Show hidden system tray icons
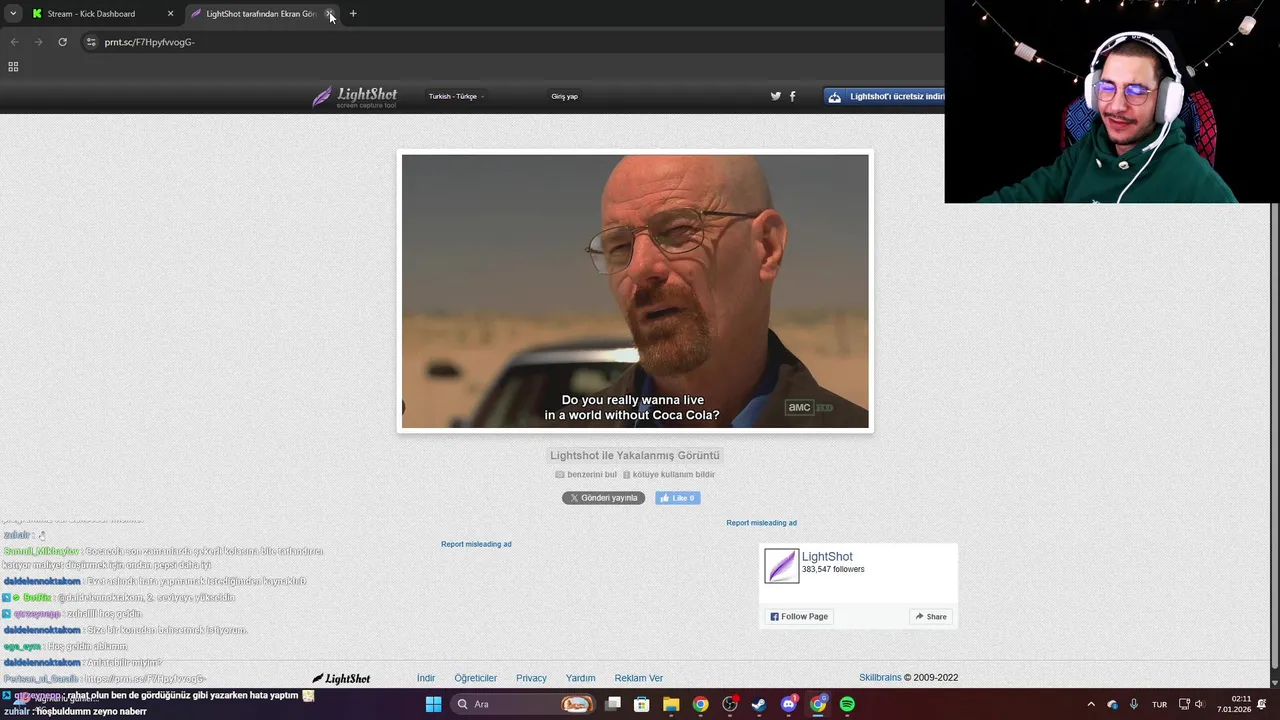The height and width of the screenshot is (720, 1280). [1091, 704]
